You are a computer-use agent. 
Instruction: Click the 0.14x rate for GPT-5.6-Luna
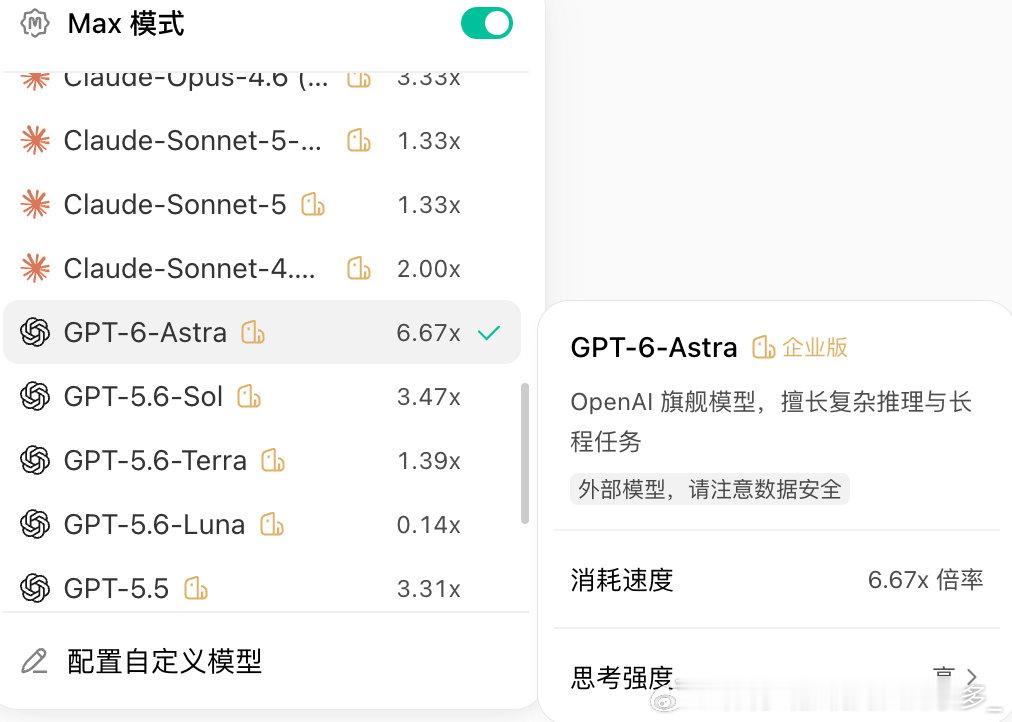429,525
